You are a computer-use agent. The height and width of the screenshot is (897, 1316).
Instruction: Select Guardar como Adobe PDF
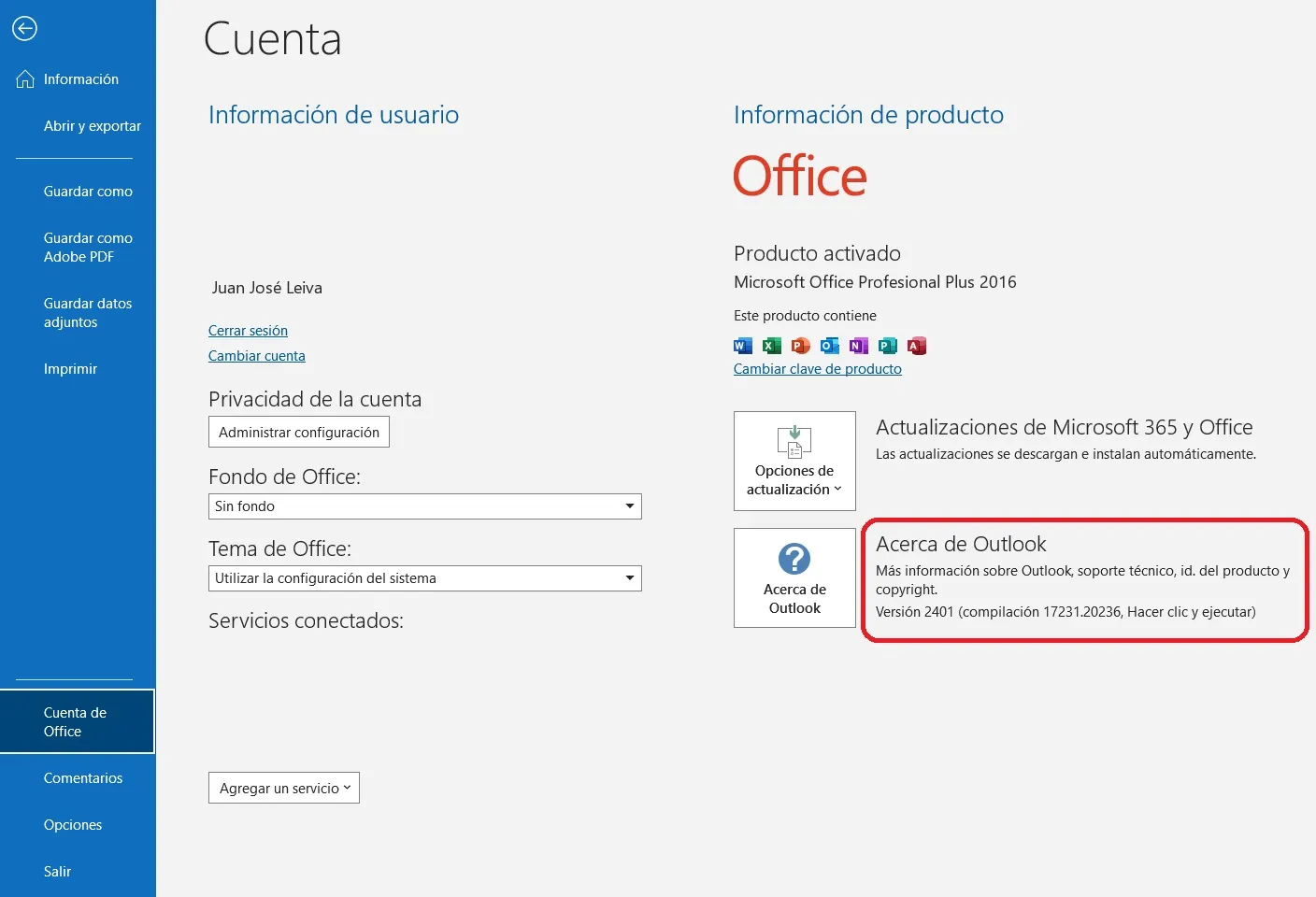(88, 248)
